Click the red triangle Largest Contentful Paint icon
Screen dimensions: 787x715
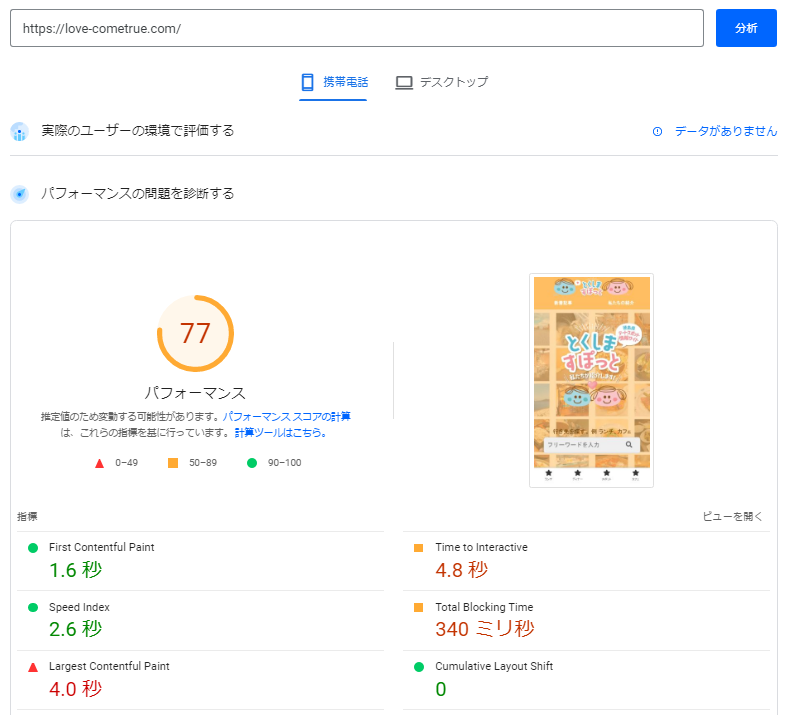coord(33,667)
